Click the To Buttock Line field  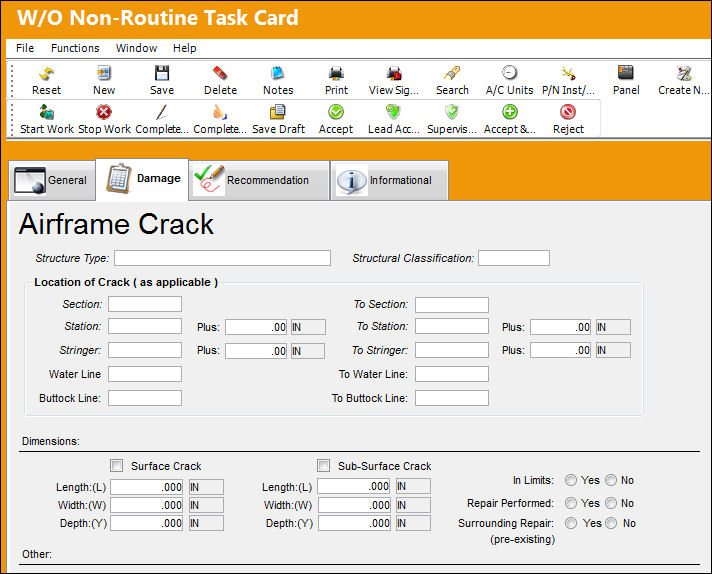(x=452, y=398)
